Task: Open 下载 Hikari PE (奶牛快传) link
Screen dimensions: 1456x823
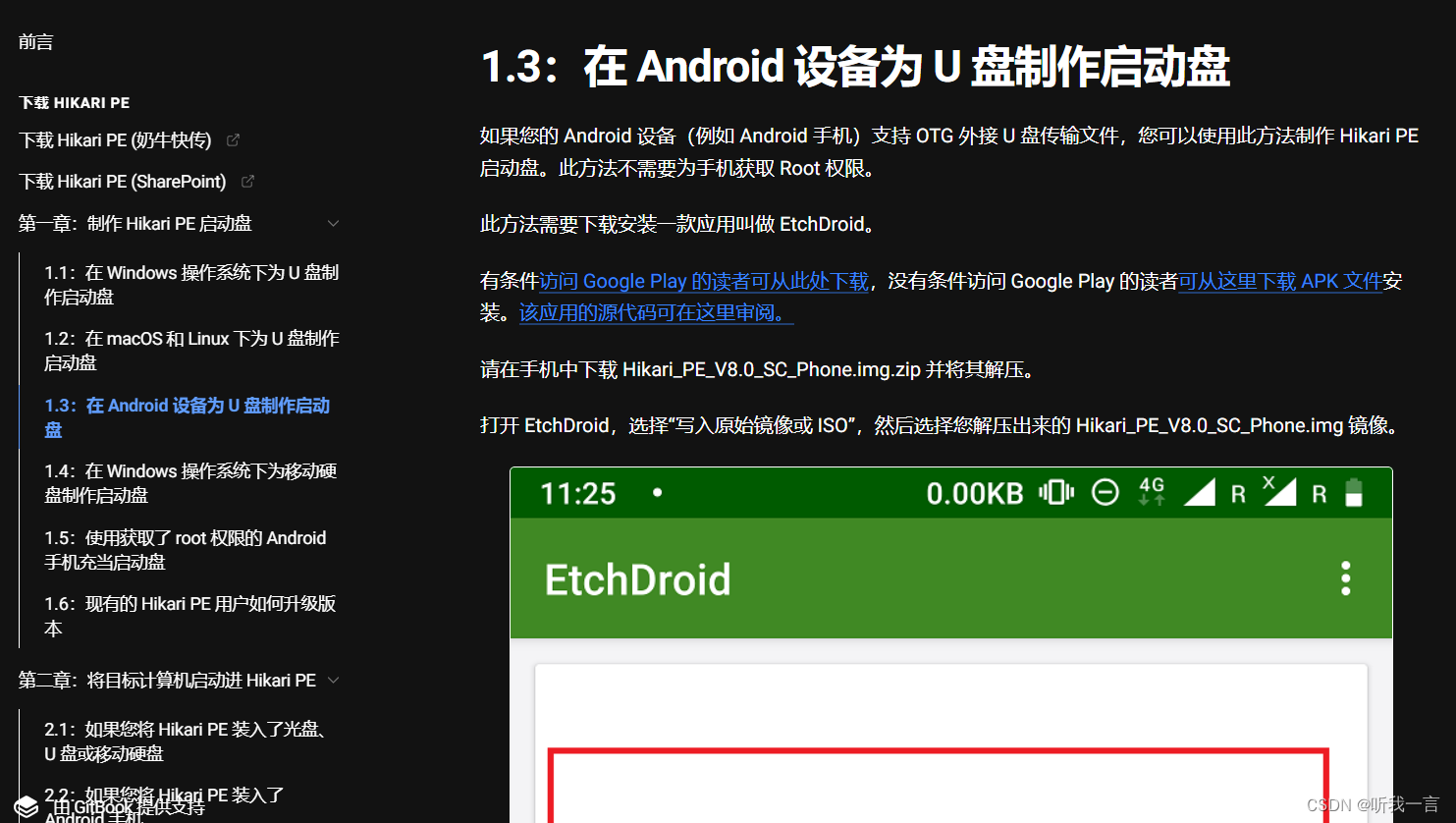Action: coord(115,140)
